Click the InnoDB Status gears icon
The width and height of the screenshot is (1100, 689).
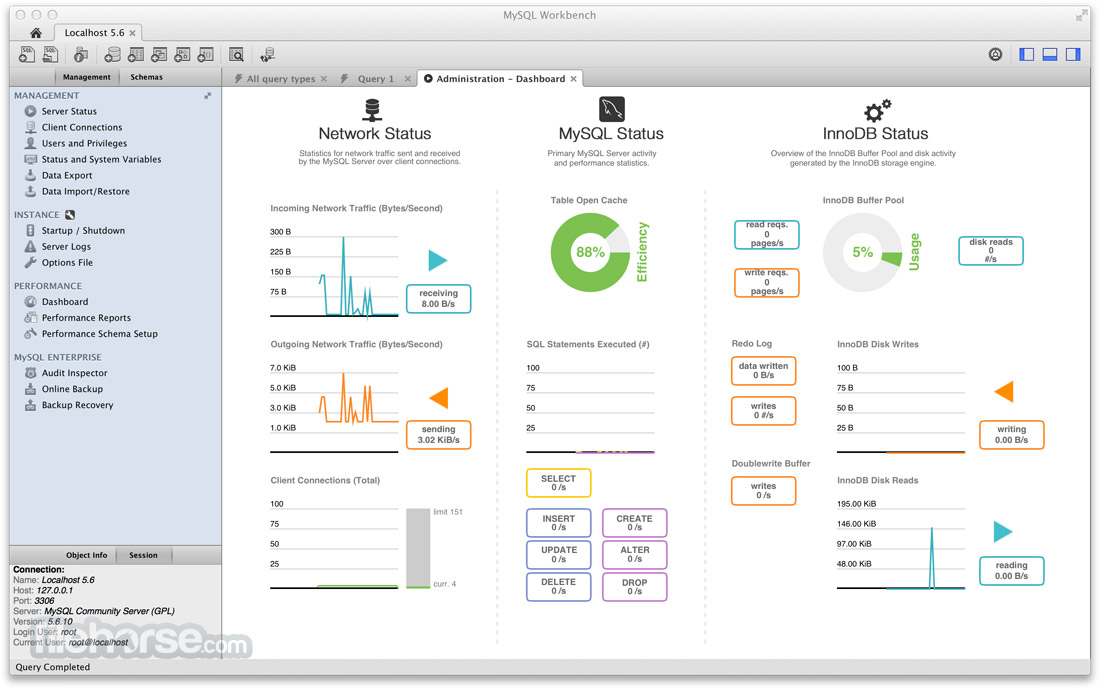click(x=877, y=110)
